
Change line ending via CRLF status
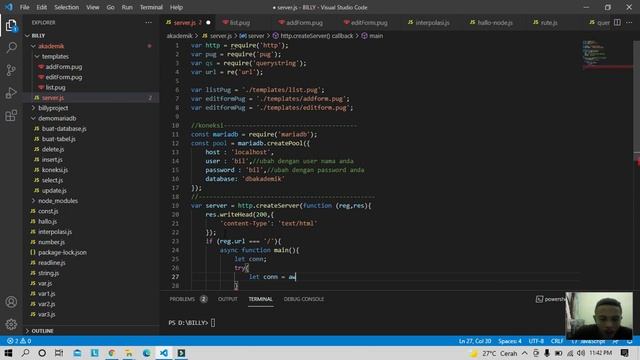(557, 341)
